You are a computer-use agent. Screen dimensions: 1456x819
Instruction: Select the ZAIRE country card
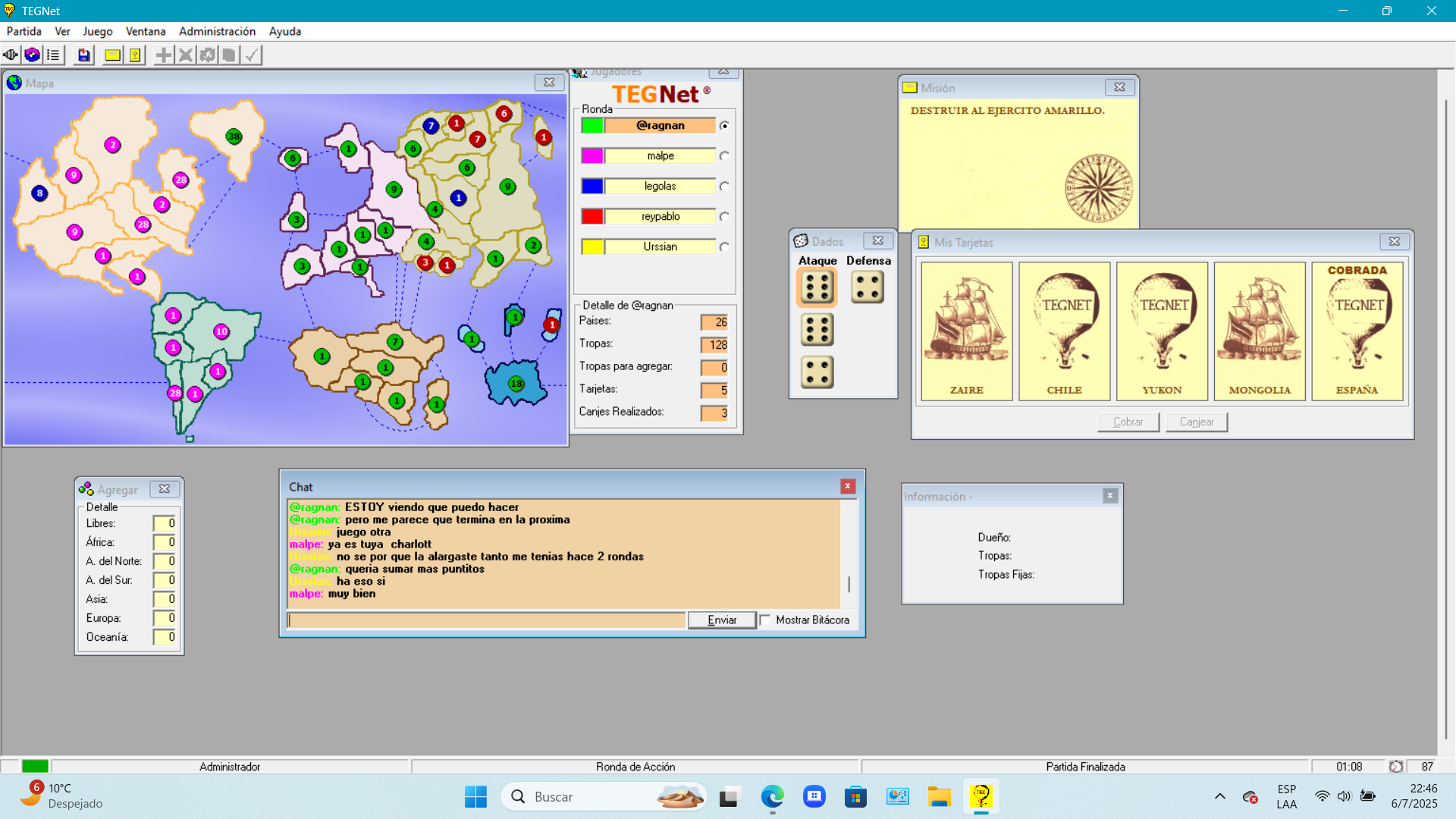[967, 331]
